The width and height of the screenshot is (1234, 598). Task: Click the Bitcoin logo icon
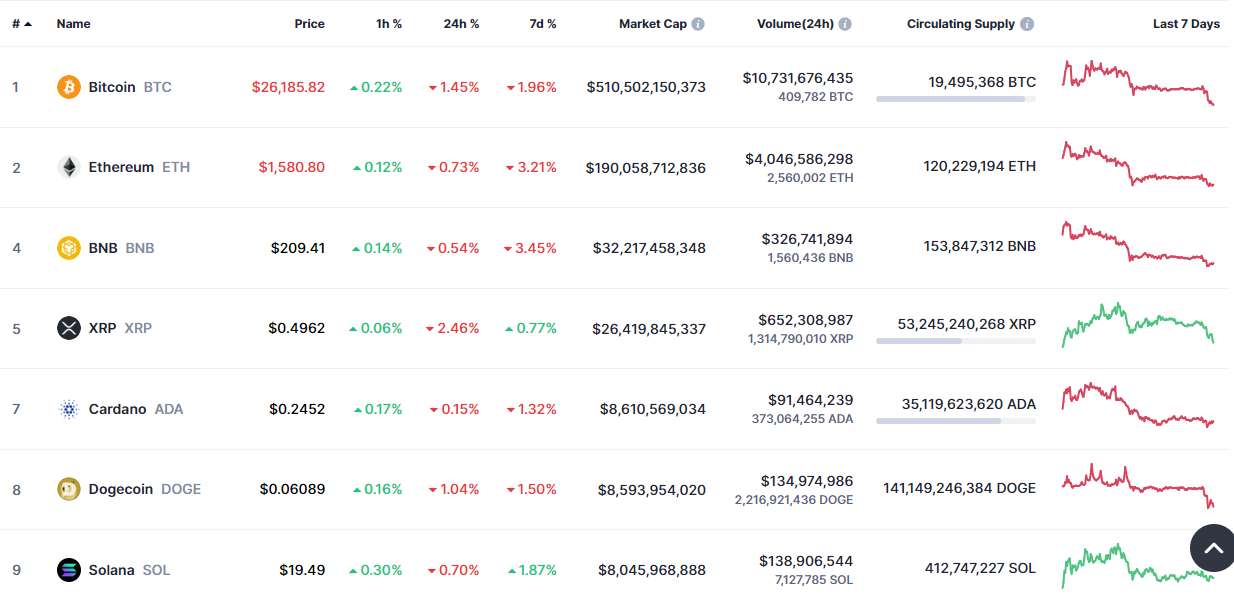point(69,87)
